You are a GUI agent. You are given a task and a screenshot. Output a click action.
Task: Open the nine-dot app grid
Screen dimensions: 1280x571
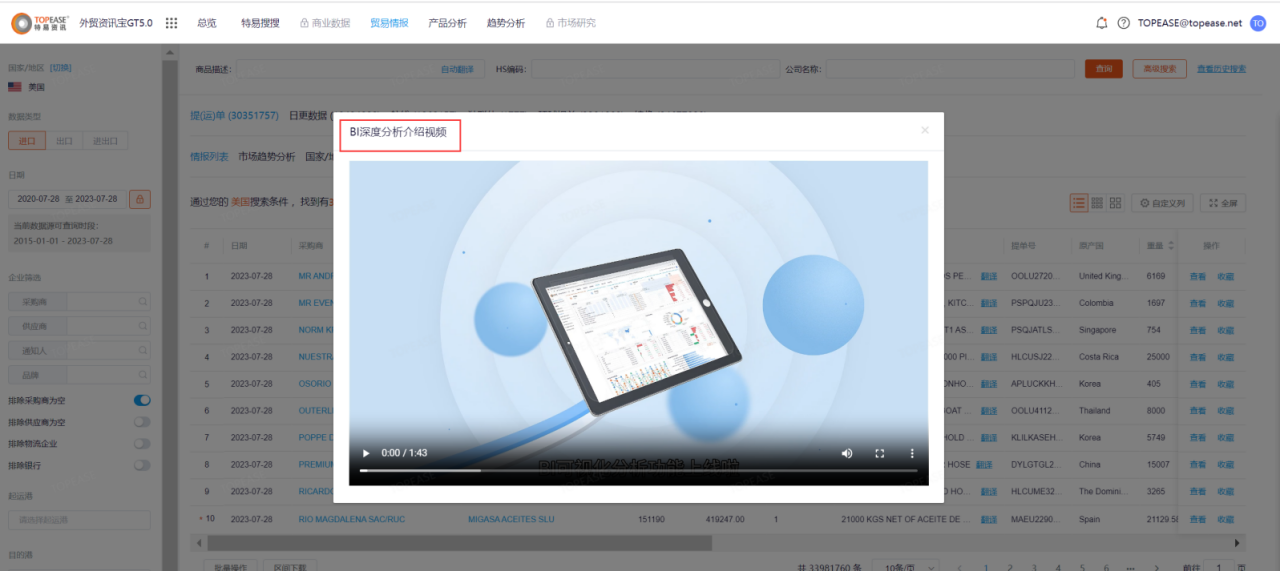172,23
